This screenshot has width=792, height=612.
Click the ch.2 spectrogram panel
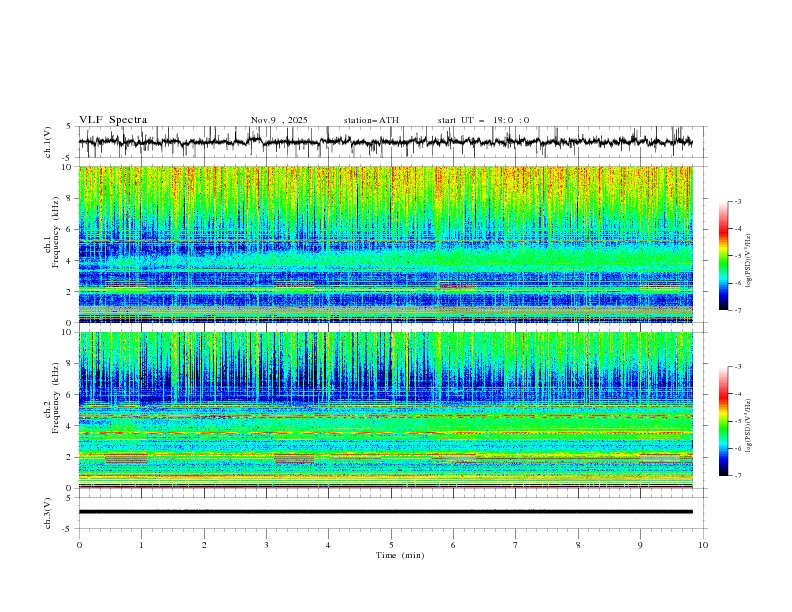(x=385, y=410)
